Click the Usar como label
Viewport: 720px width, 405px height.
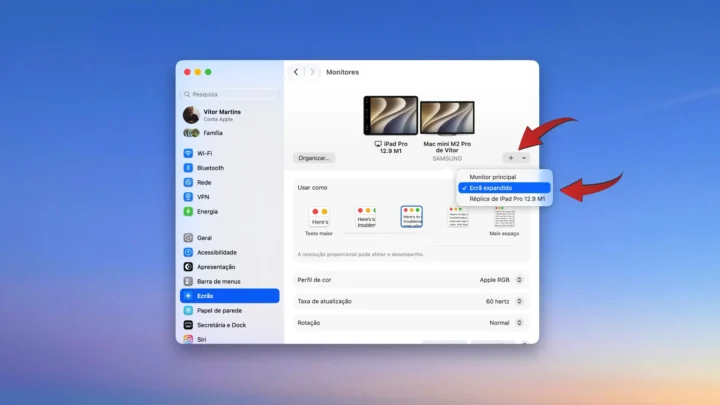[312, 187]
